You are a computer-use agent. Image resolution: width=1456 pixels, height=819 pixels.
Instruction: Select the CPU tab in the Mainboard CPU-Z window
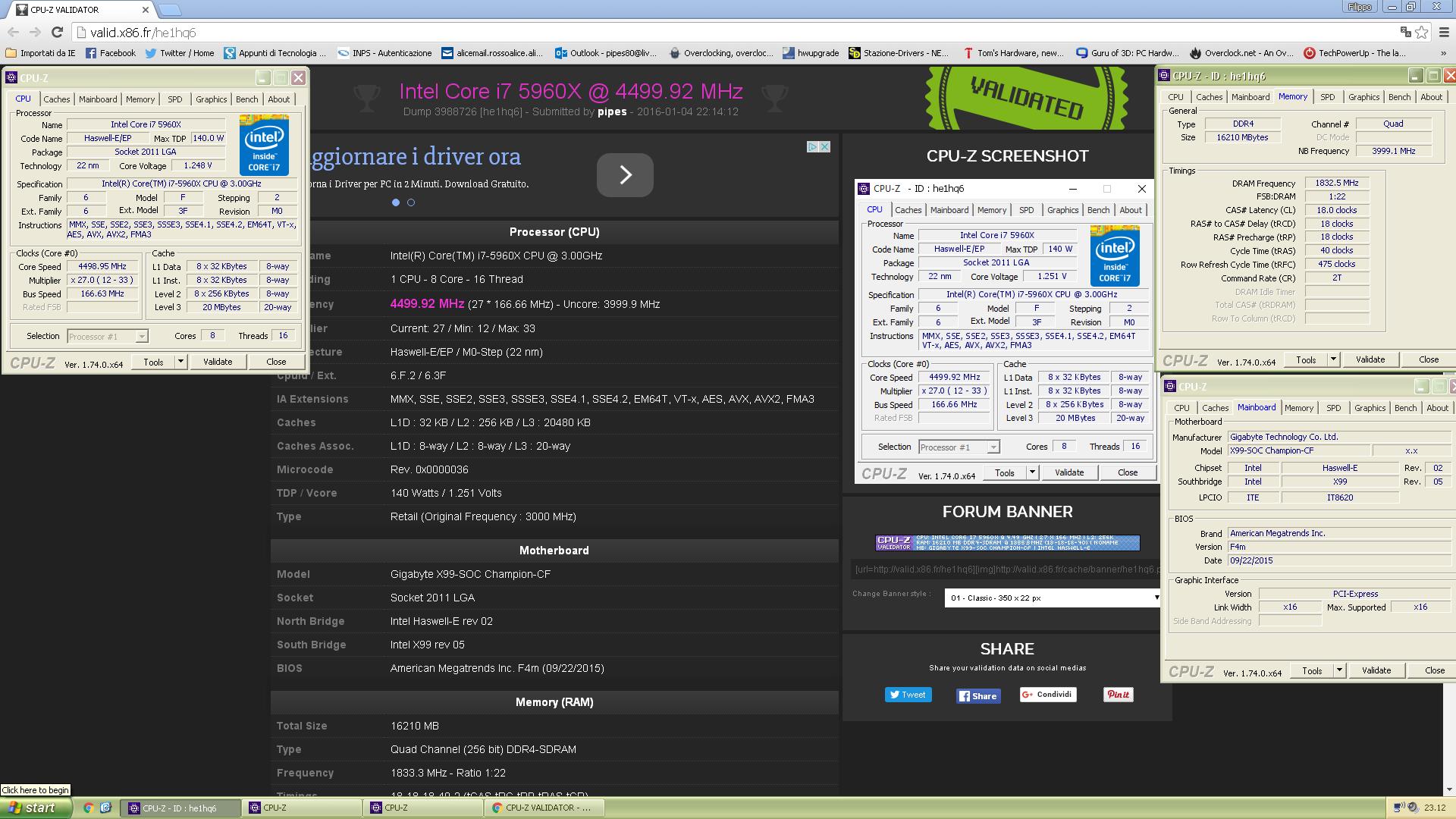point(1181,408)
